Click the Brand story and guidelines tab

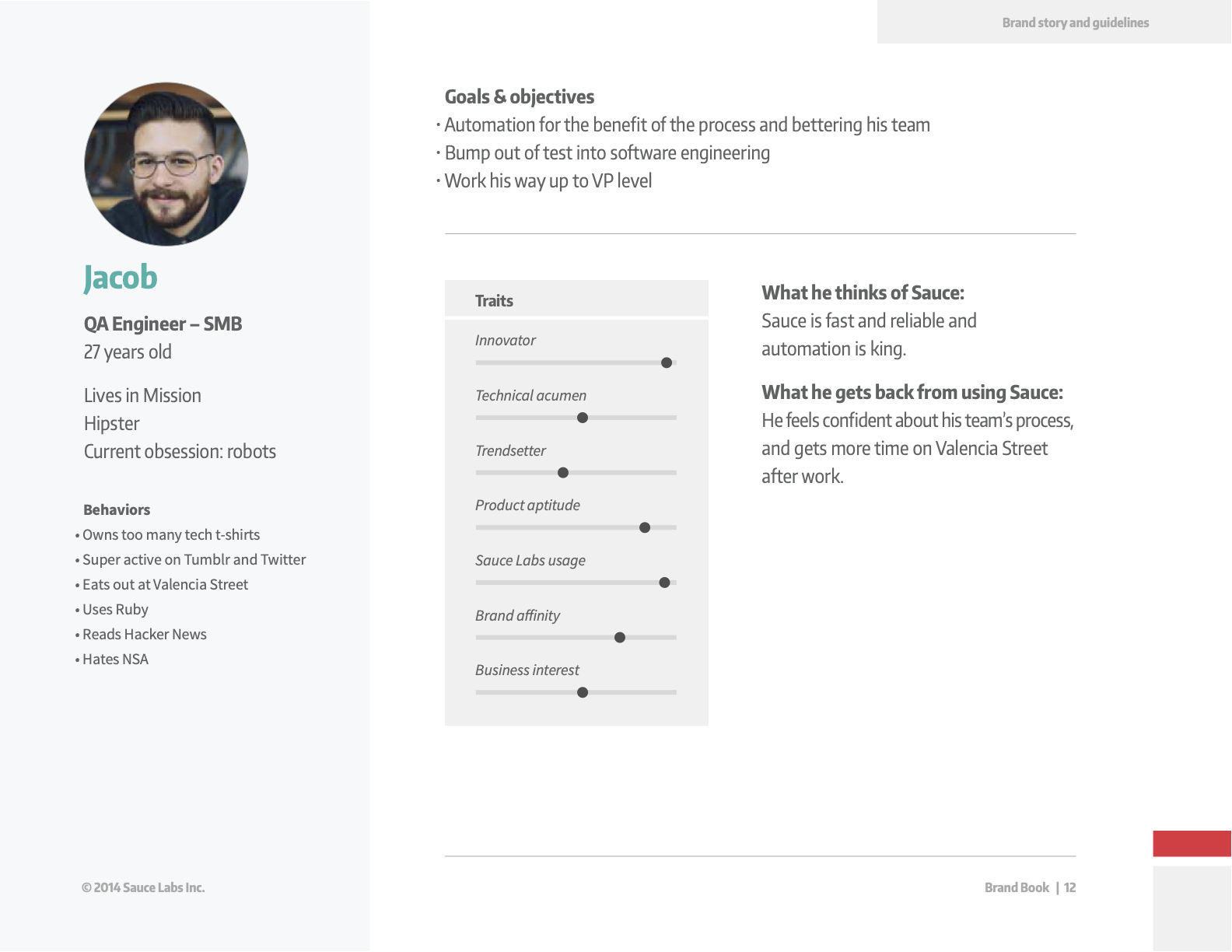[1054, 22]
